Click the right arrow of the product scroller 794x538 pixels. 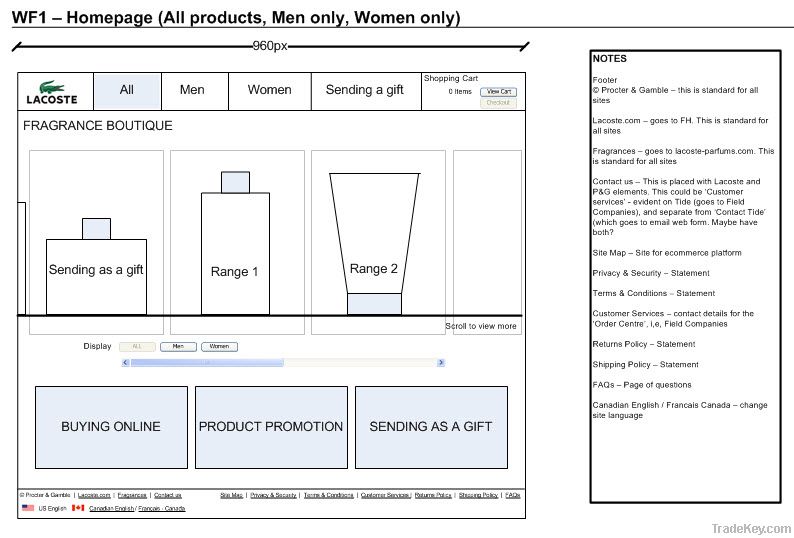tap(441, 363)
